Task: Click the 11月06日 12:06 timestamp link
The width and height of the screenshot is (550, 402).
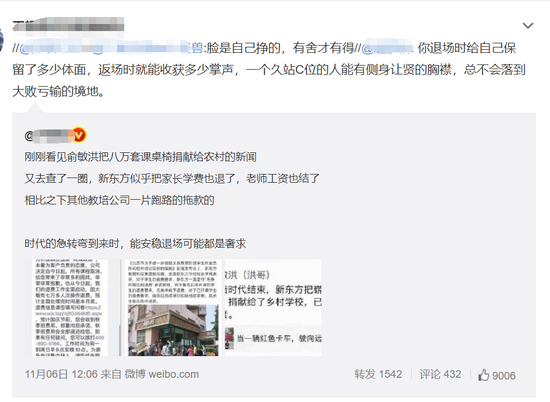Action: point(61,374)
